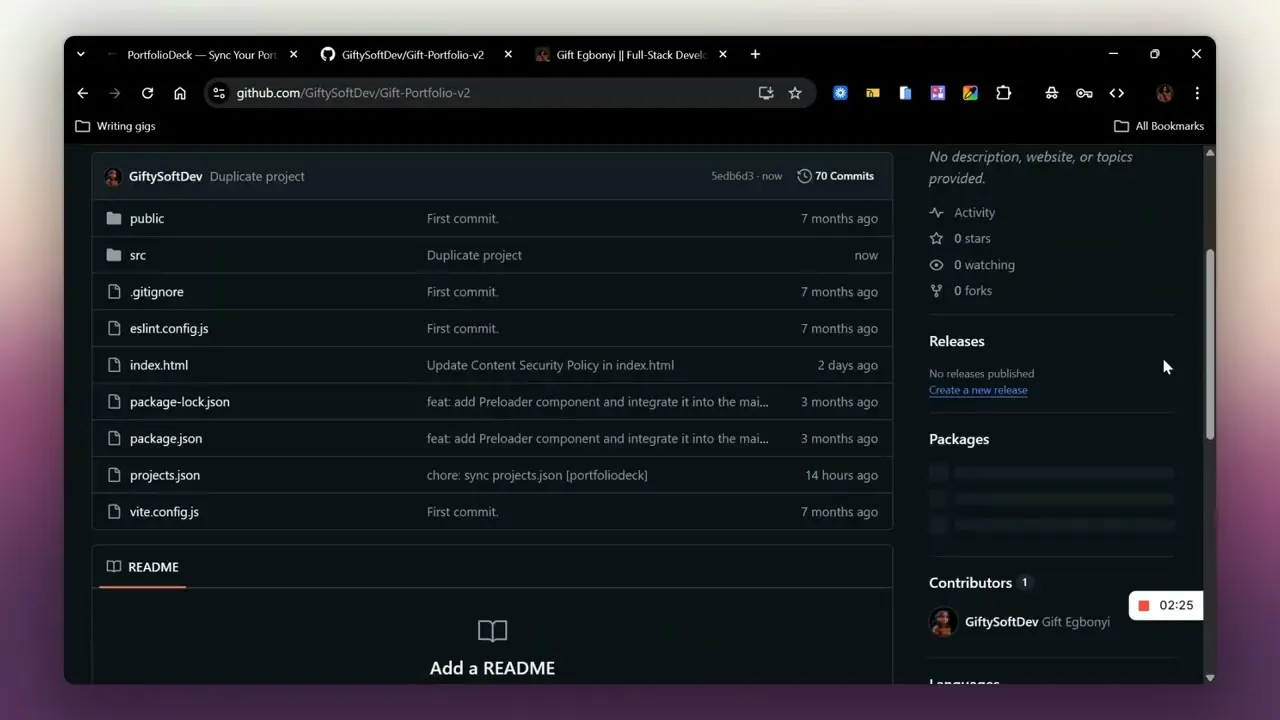Open the Chrome profile avatar
This screenshot has width=1280, height=720.
pyautogui.click(x=1165, y=93)
